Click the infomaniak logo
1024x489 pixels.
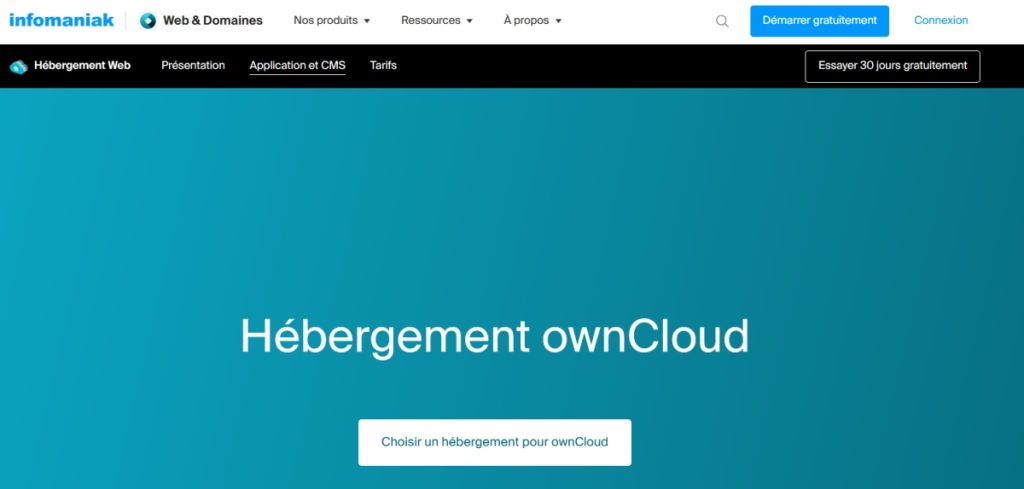61,20
